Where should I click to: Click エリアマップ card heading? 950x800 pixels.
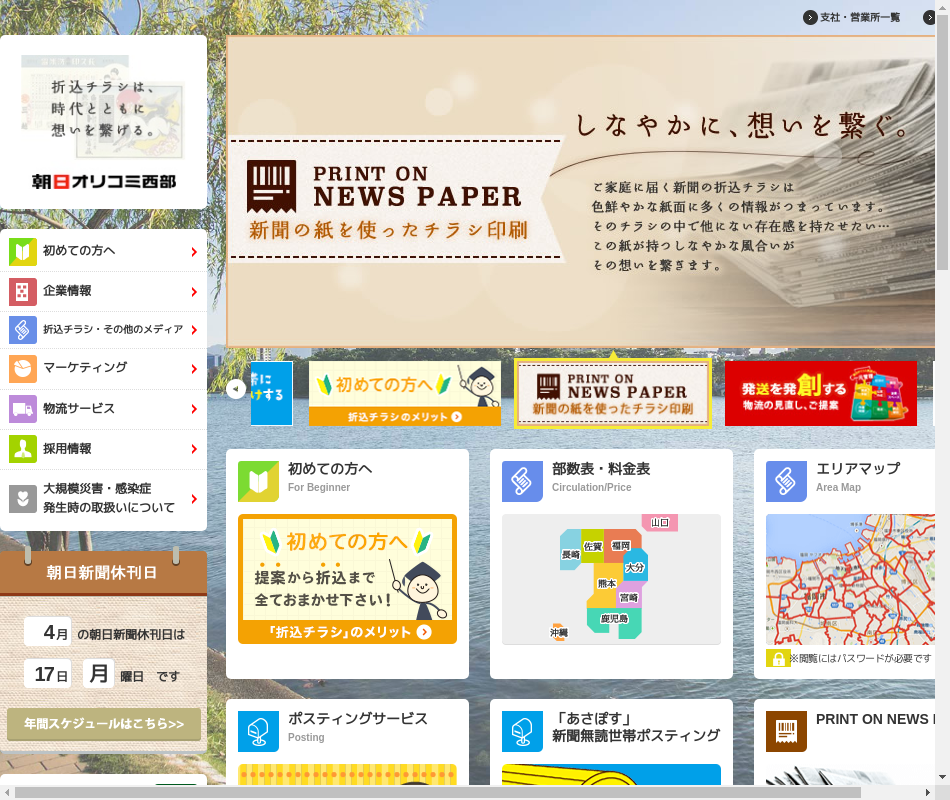pos(858,469)
